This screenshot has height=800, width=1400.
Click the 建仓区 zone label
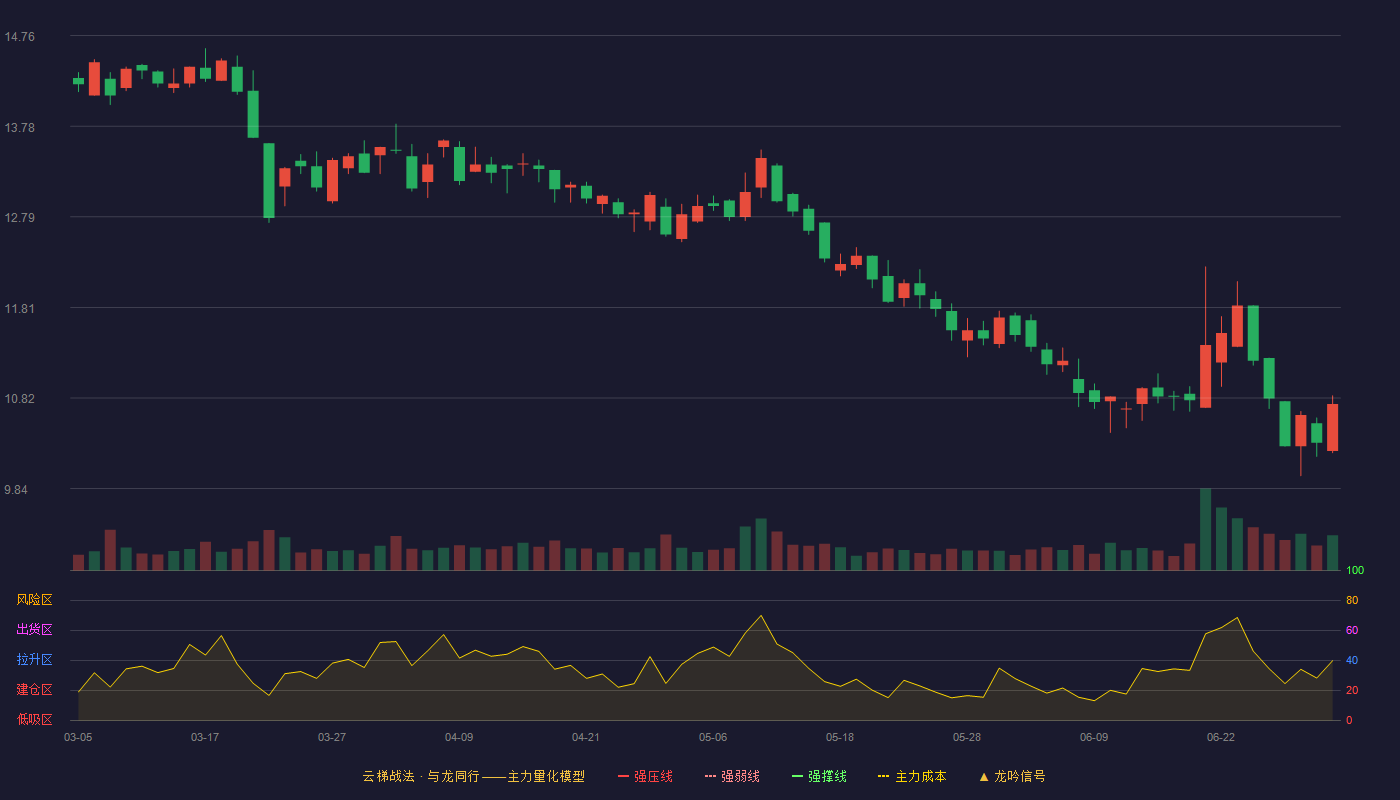[x=34, y=690]
